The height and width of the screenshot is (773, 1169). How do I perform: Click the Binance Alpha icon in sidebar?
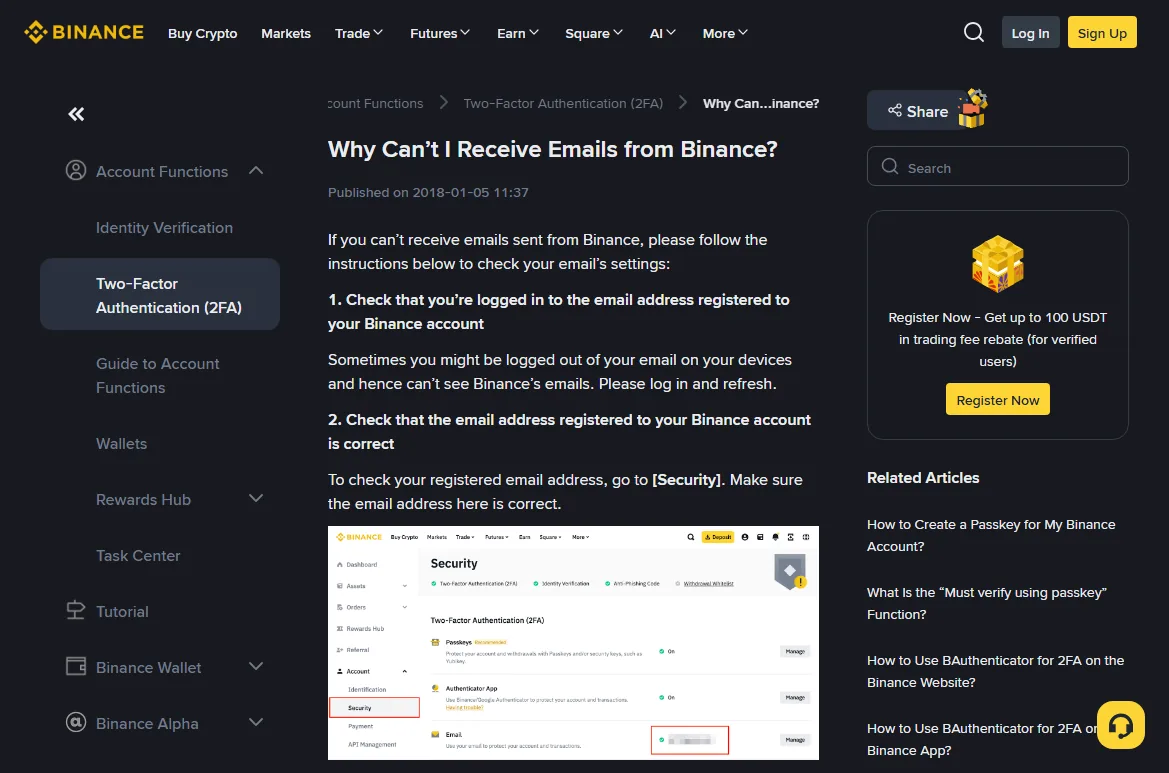[x=76, y=722]
